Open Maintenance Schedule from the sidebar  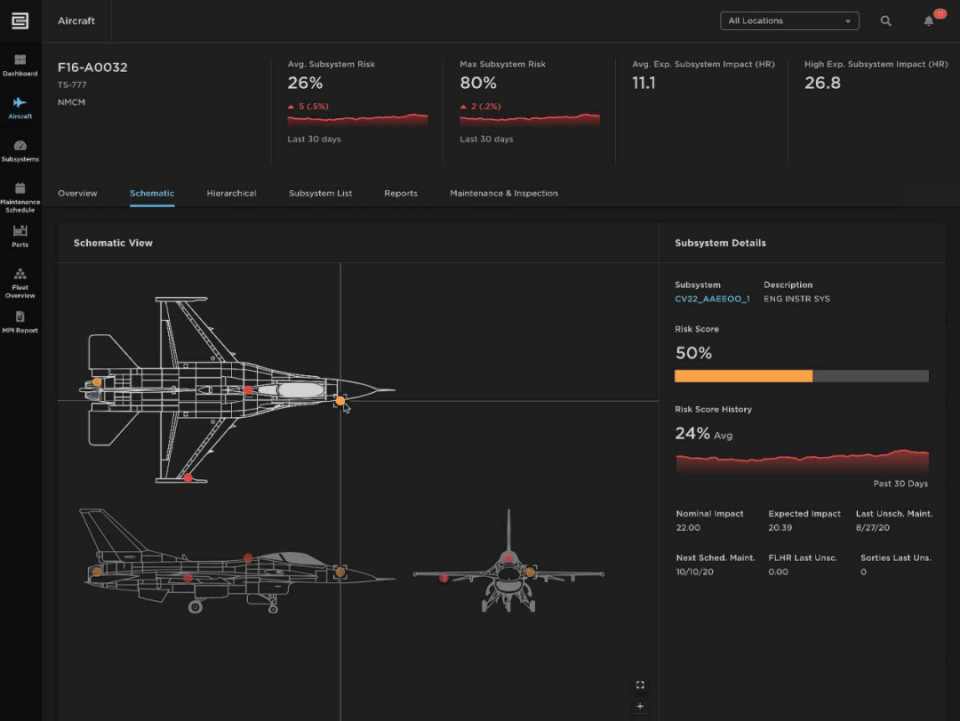click(20, 197)
